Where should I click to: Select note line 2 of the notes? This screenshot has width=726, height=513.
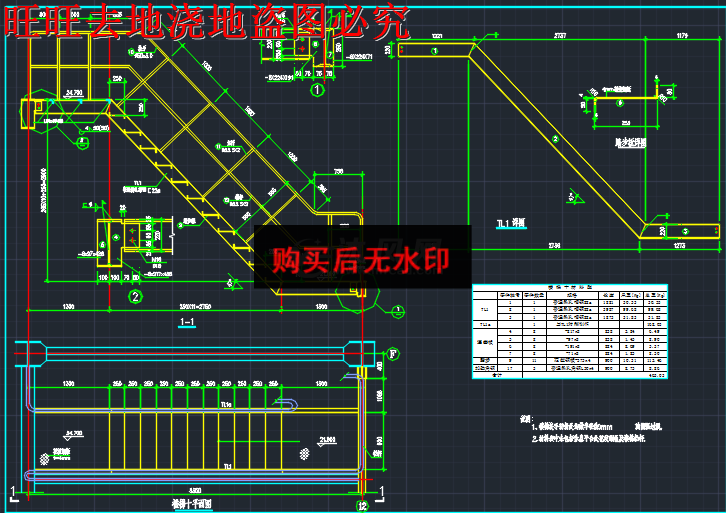coord(588,438)
